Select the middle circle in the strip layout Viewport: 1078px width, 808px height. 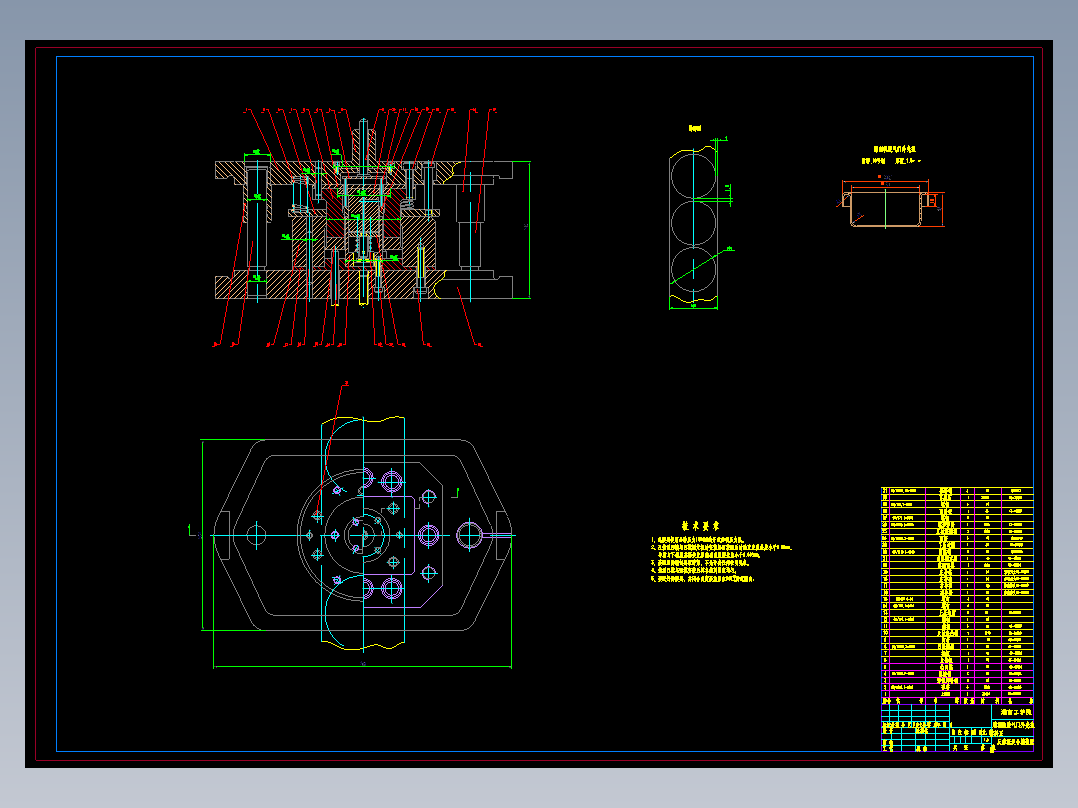click(694, 222)
